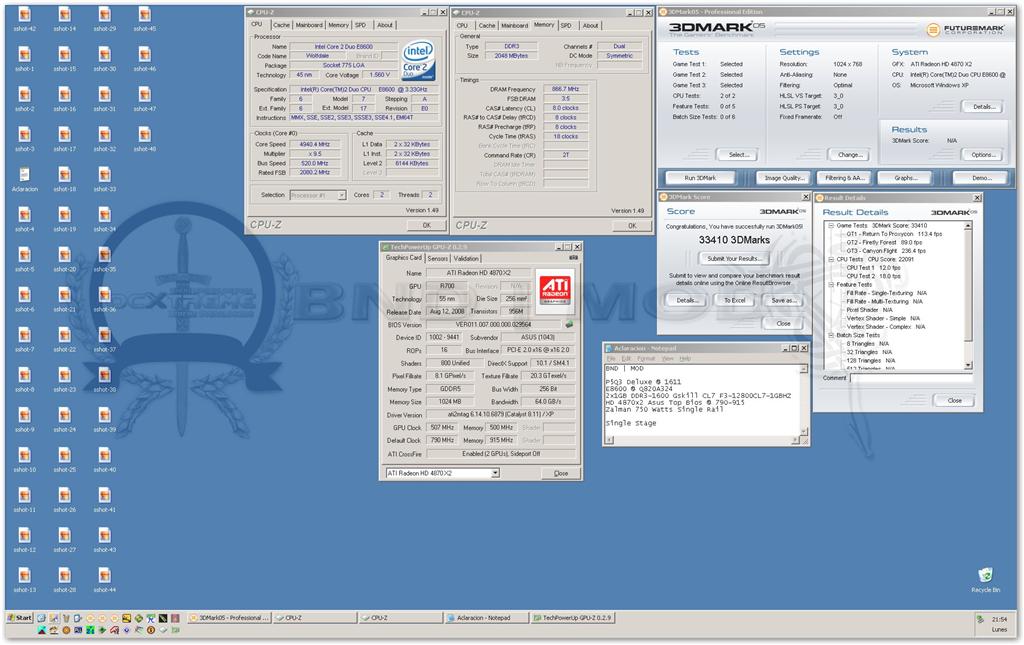Select the sshot-10 desktop icon
The image size is (1024, 645).
[x=24, y=460]
